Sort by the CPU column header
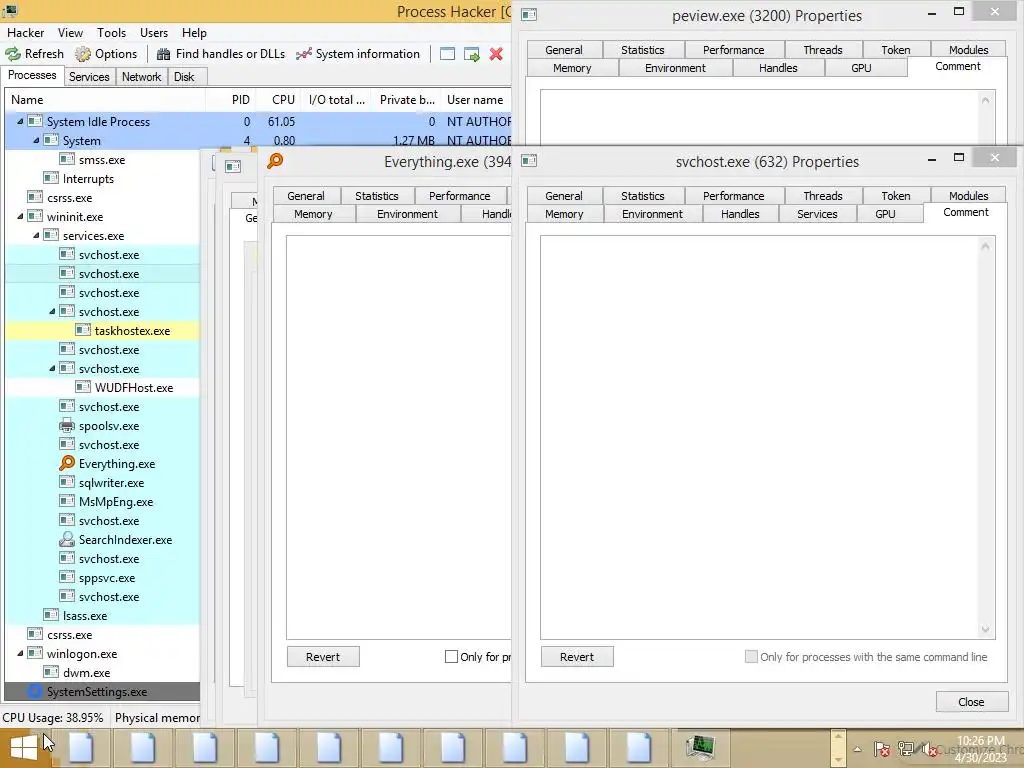1024x768 pixels. pos(283,100)
